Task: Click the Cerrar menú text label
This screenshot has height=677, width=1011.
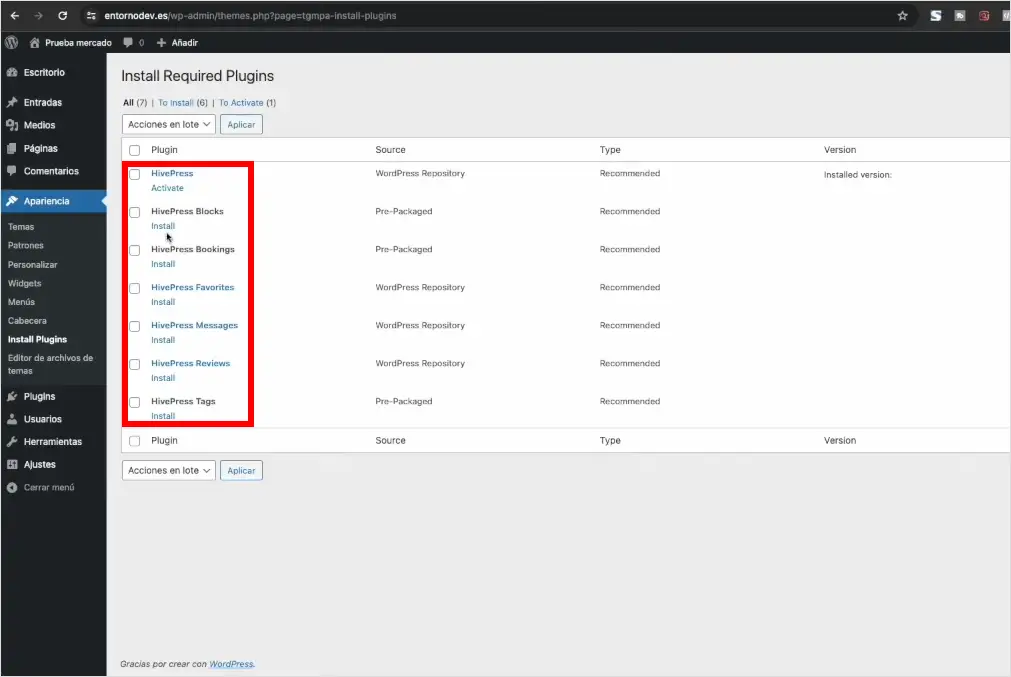Action: point(49,487)
